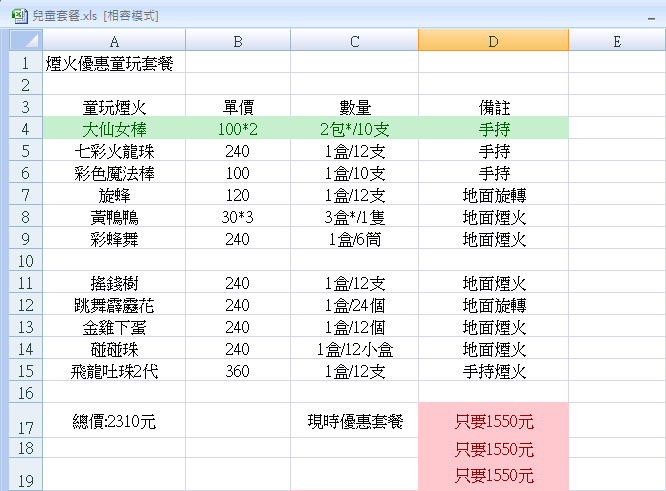Select row 4 header
The width and height of the screenshot is (666, 491).
20,129
